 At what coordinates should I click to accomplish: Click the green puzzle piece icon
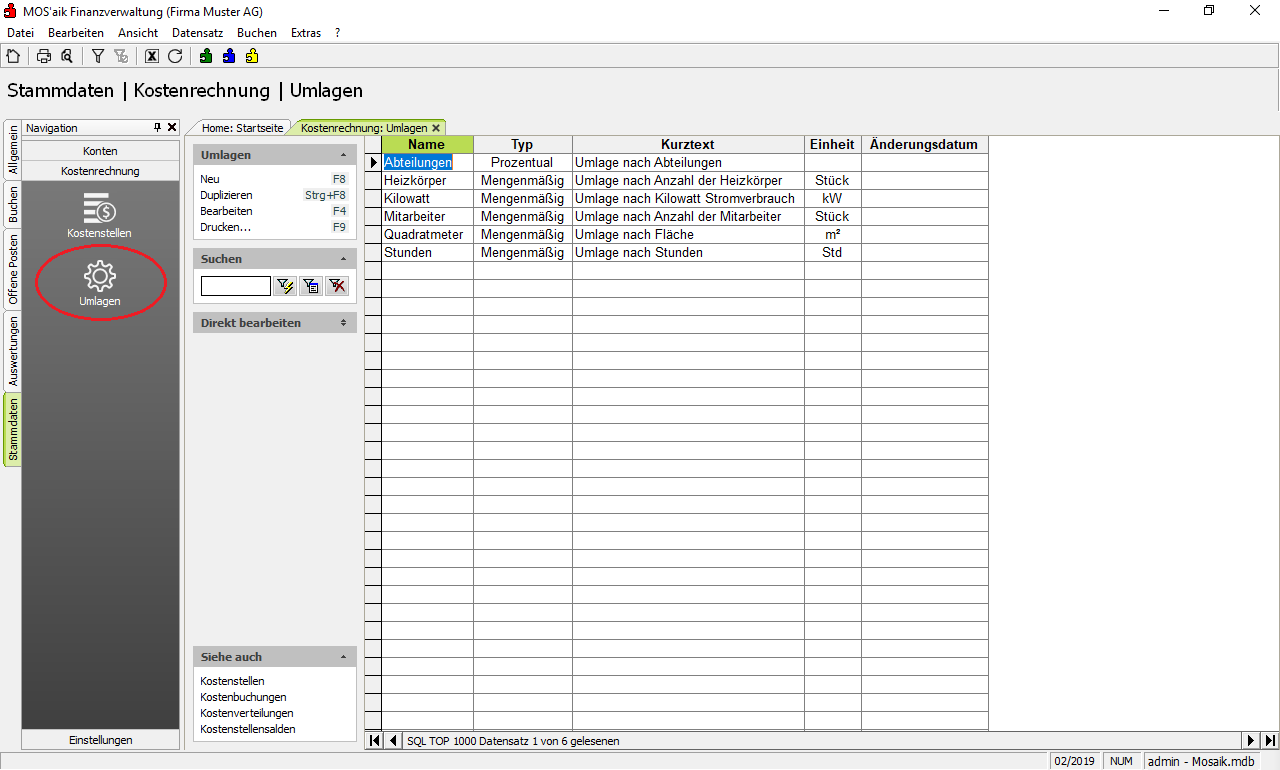pos(206,57)
